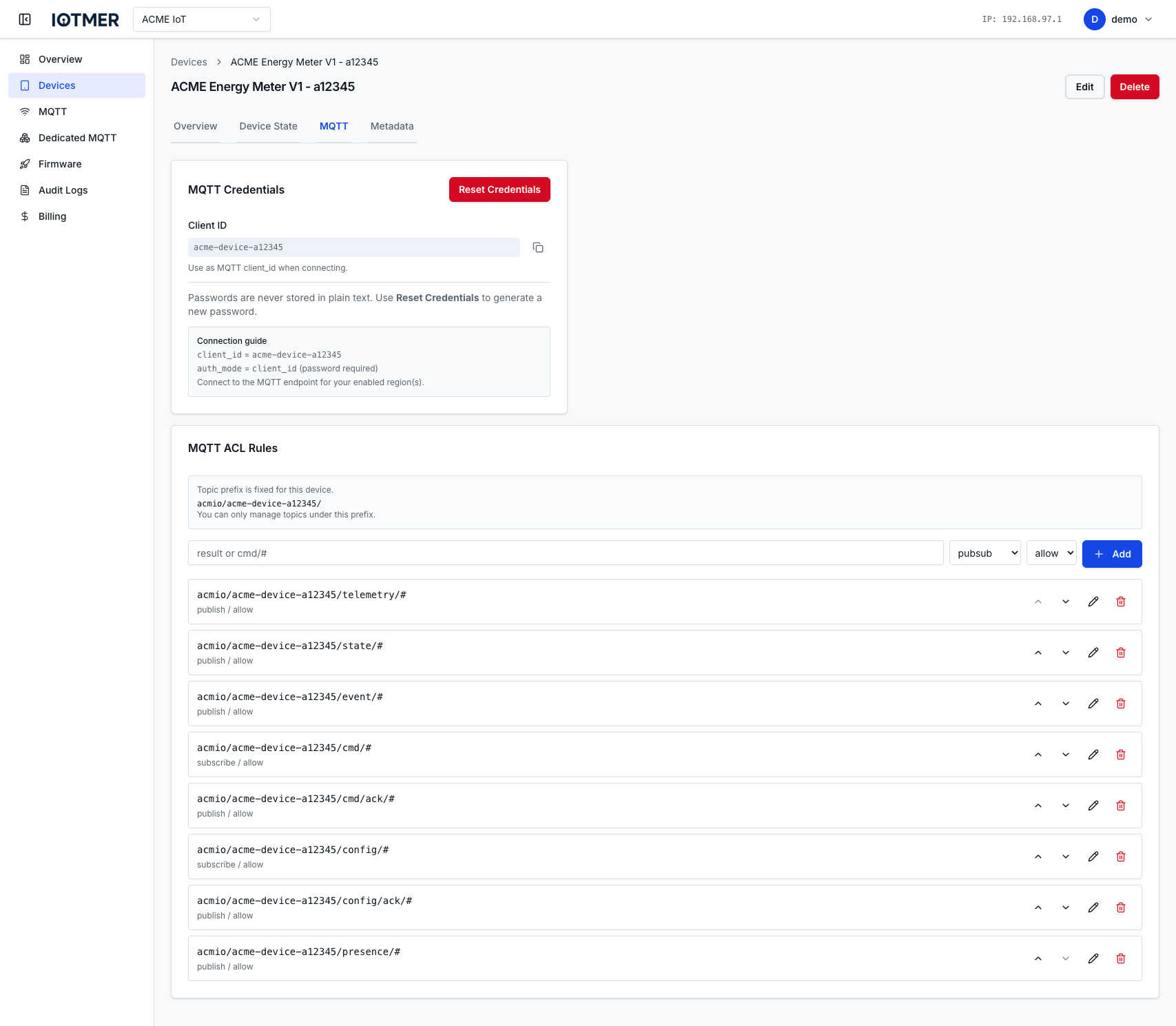Edit the telemetry ACL rule with pencil icon

(x=1093, y=602)
